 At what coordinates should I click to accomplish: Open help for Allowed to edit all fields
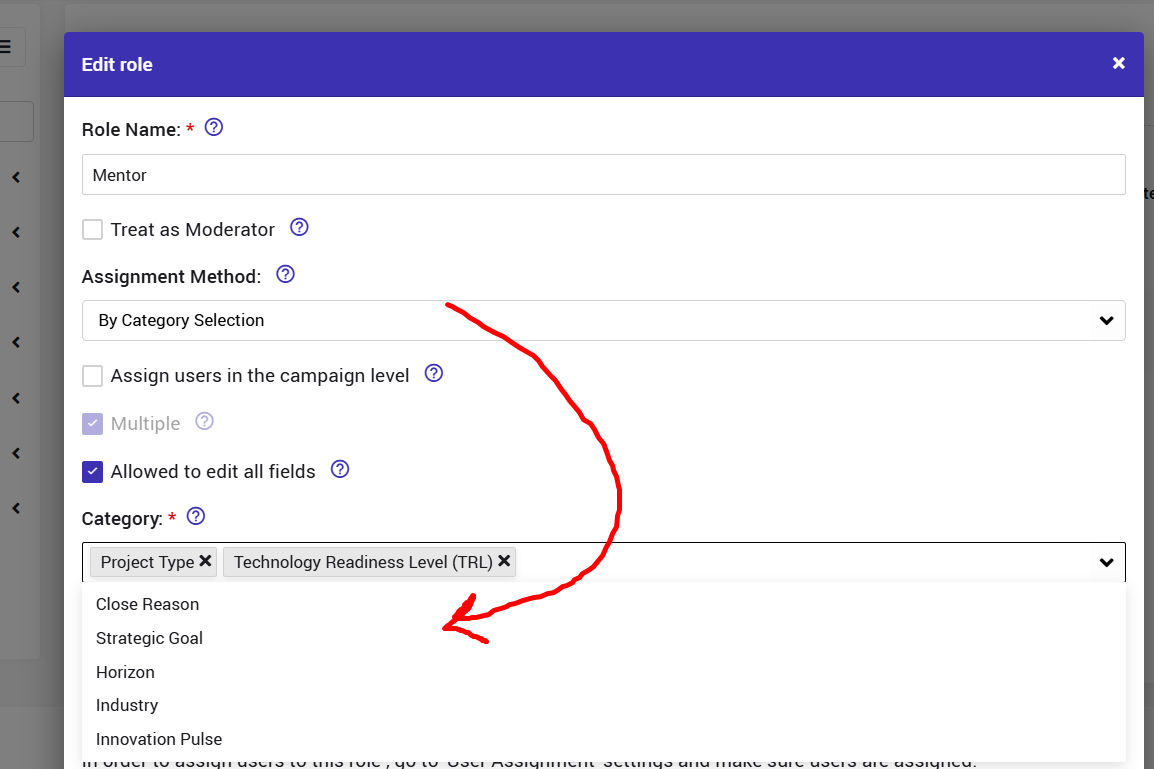tap(339, 469)
